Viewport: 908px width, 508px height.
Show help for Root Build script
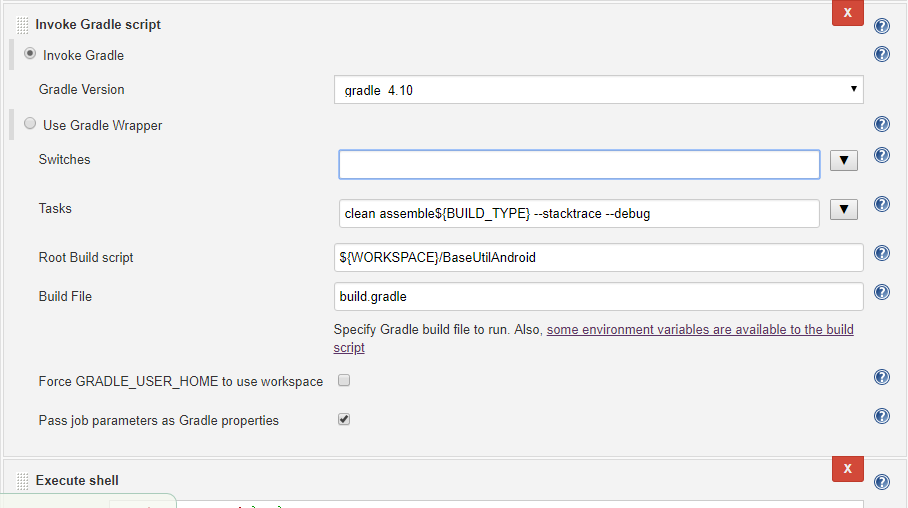click(x=881, y=253)
